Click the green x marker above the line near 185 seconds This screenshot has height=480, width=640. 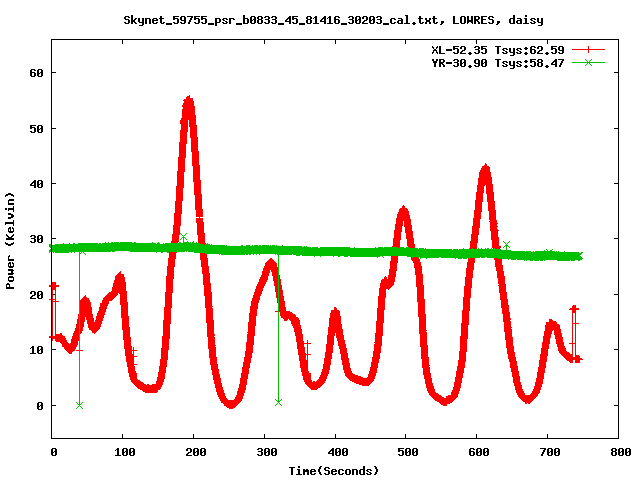pos(184,237)
